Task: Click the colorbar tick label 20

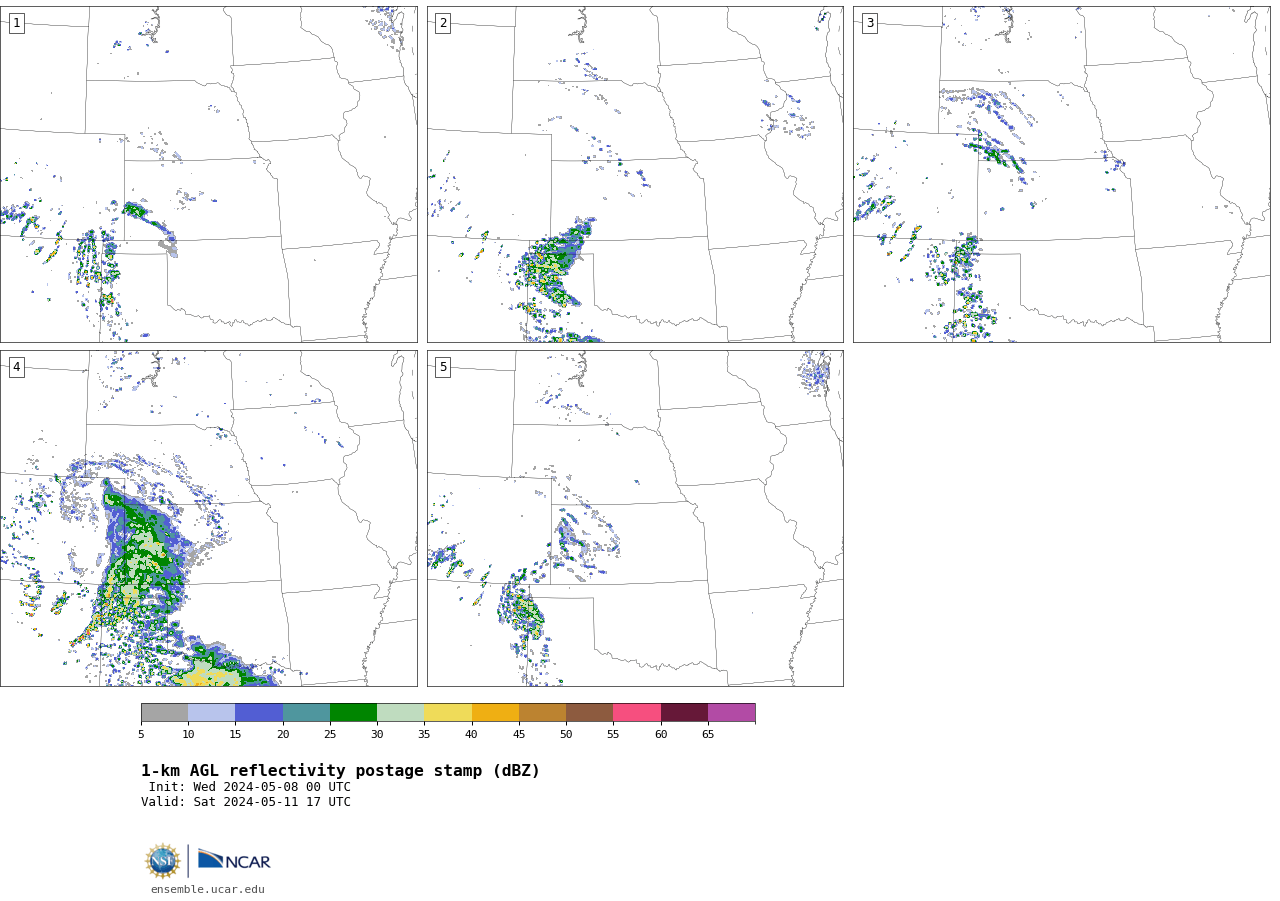Action: coord(283,735)
